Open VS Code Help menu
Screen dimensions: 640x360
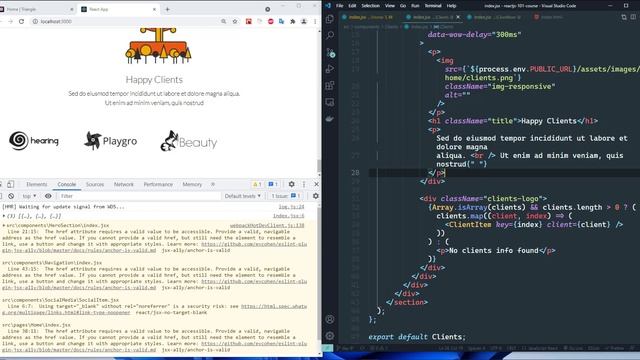point(451,6)
